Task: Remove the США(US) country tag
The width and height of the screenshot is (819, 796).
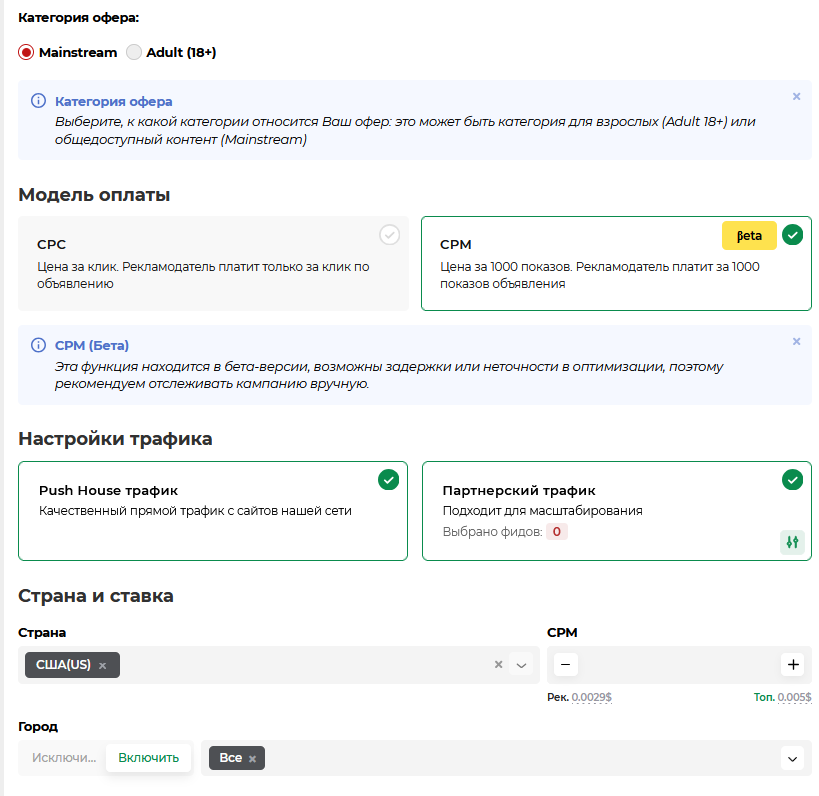Action: tap(102, 665)
